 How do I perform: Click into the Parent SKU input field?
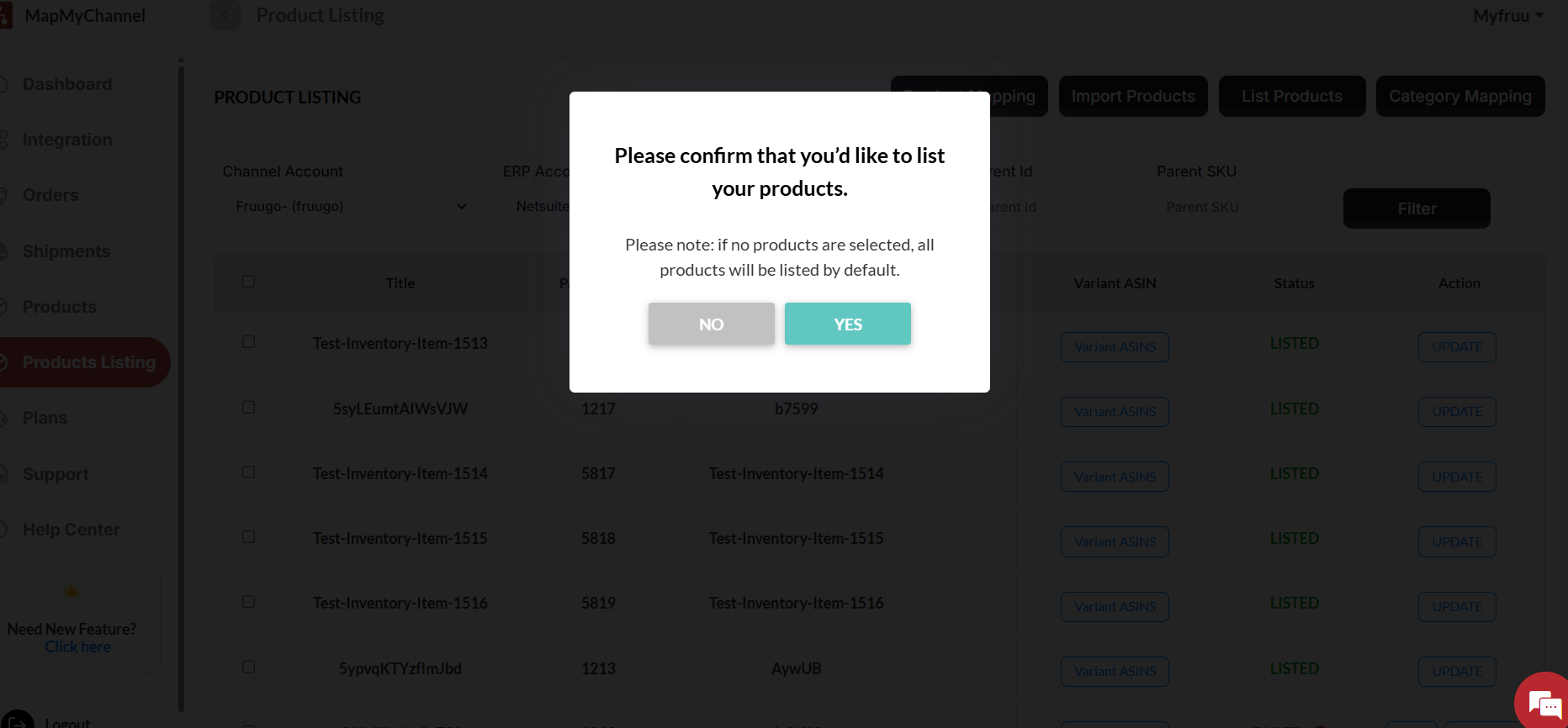(x=1232, y=208)
